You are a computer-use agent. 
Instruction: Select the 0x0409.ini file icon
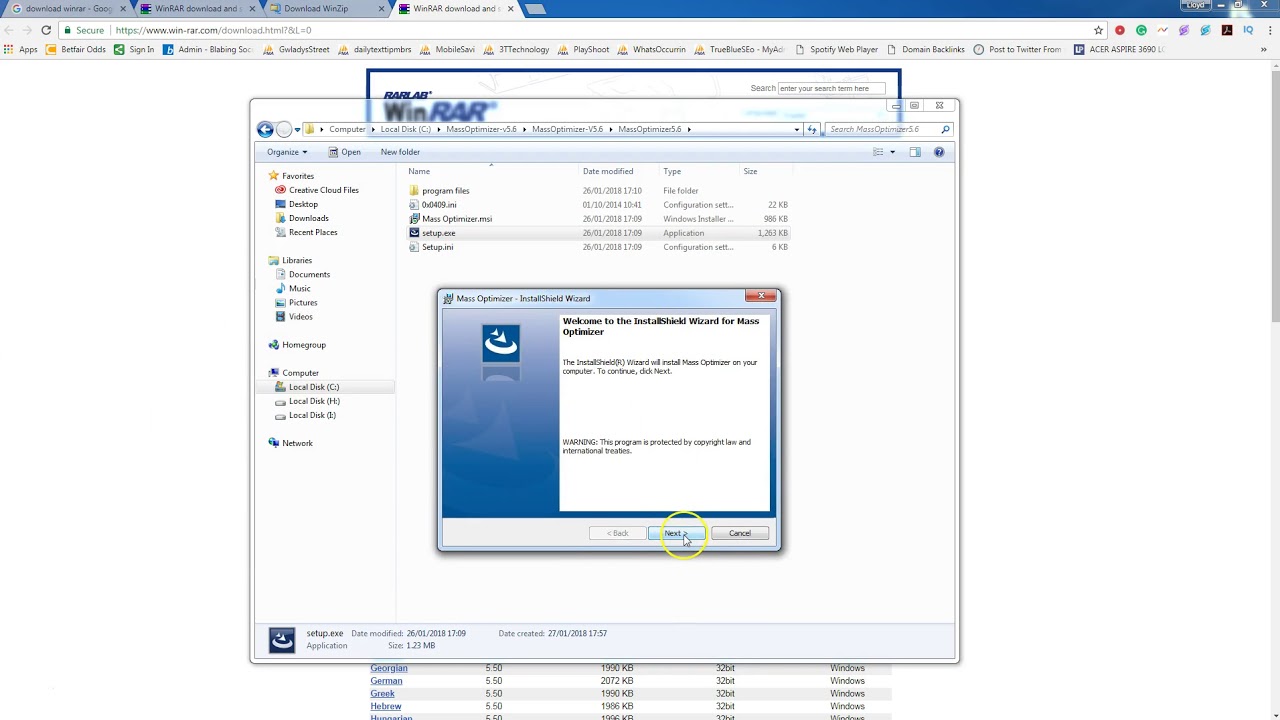click(414, 205)
